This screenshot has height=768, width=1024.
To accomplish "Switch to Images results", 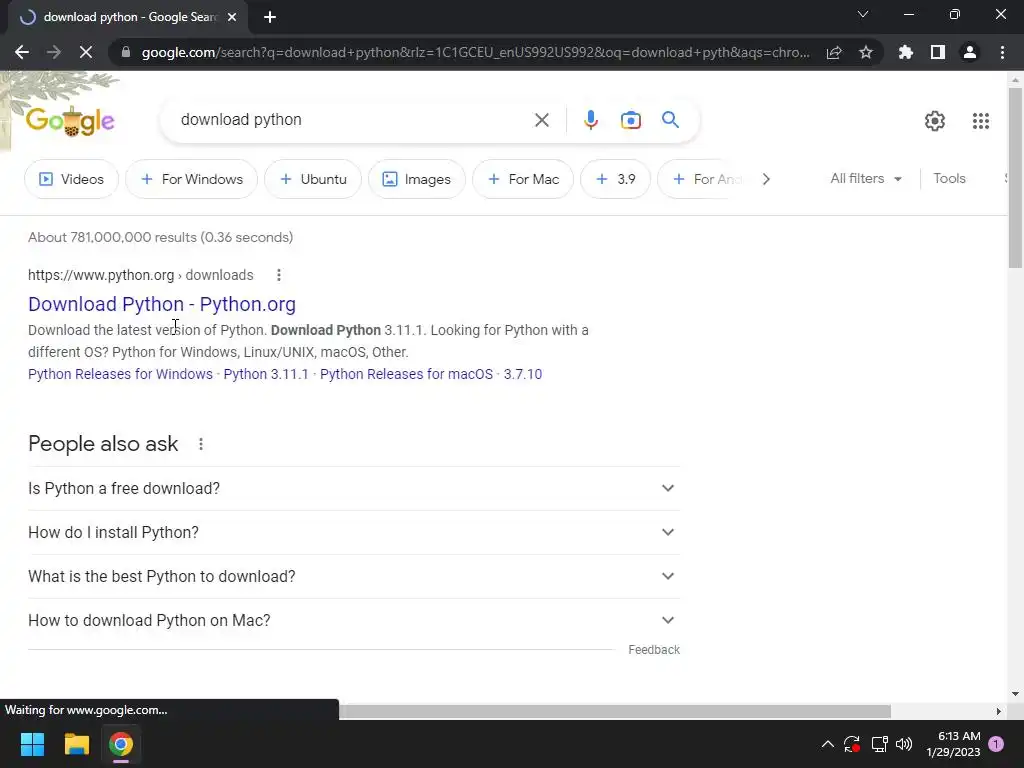I will tap(417, 179).
